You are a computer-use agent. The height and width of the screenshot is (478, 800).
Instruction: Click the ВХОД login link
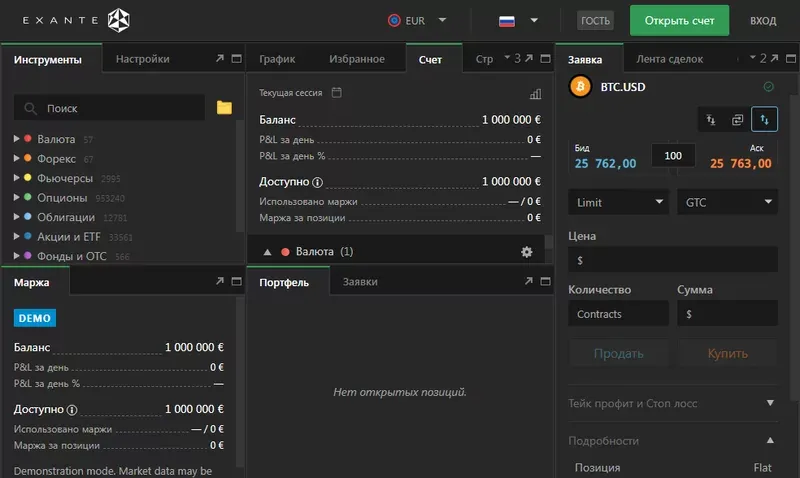point(763,21)
